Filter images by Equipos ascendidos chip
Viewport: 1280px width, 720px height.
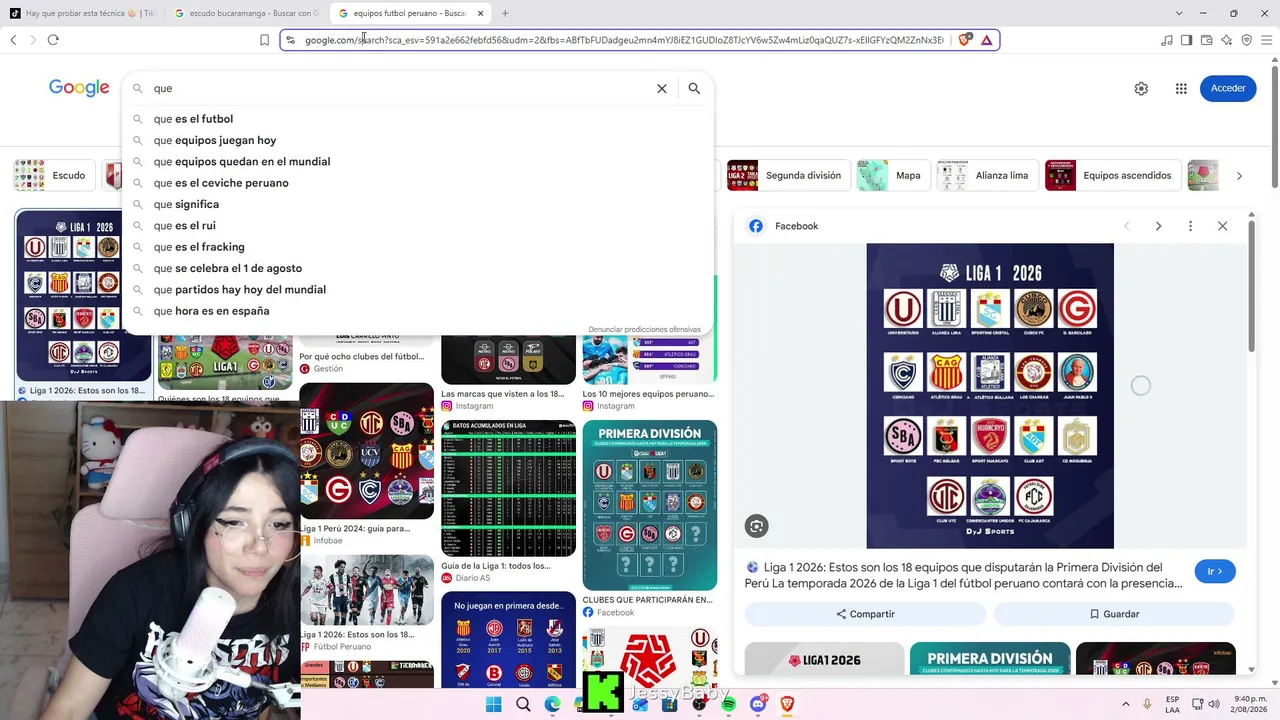[1112, 175]
